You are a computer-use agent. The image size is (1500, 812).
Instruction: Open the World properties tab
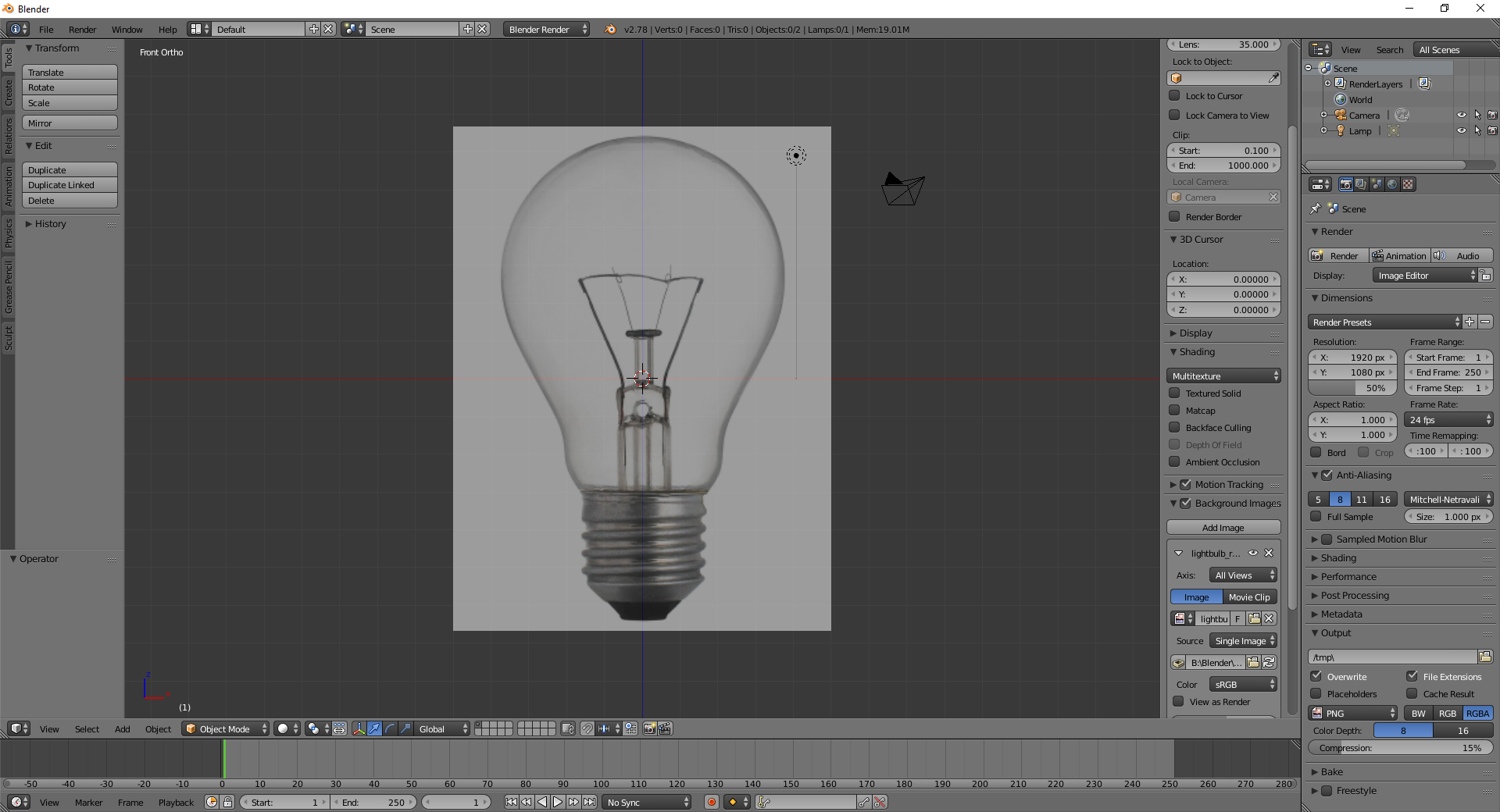click(1391, 186)
